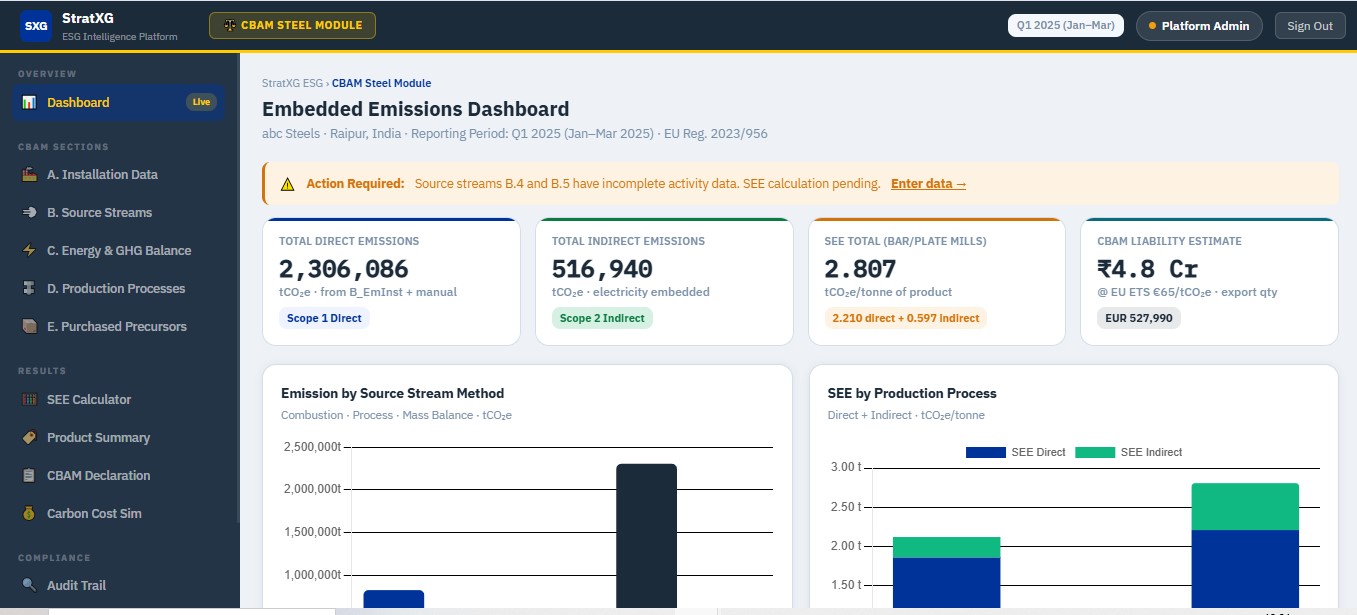1357x615 pixels.
Task: Click the Production Processes icon
Action: (x=29, y=288)
